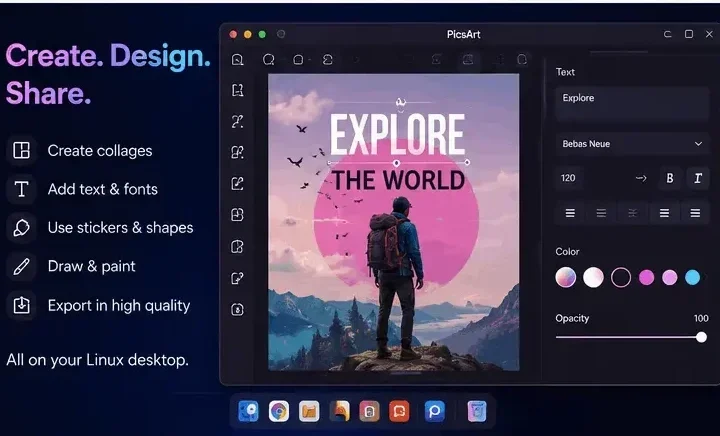Click the font size field showing 120
This screenshot has width=720, height=436.
[569, 178]
